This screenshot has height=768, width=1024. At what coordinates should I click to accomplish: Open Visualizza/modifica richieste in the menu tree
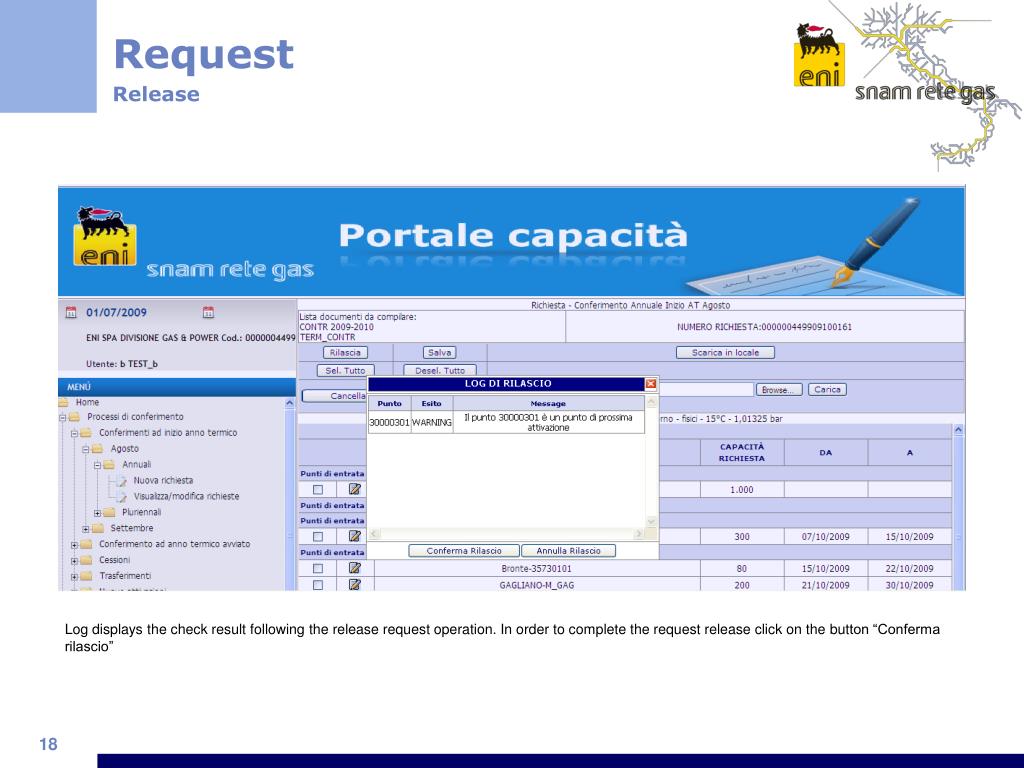pos(186,496)
